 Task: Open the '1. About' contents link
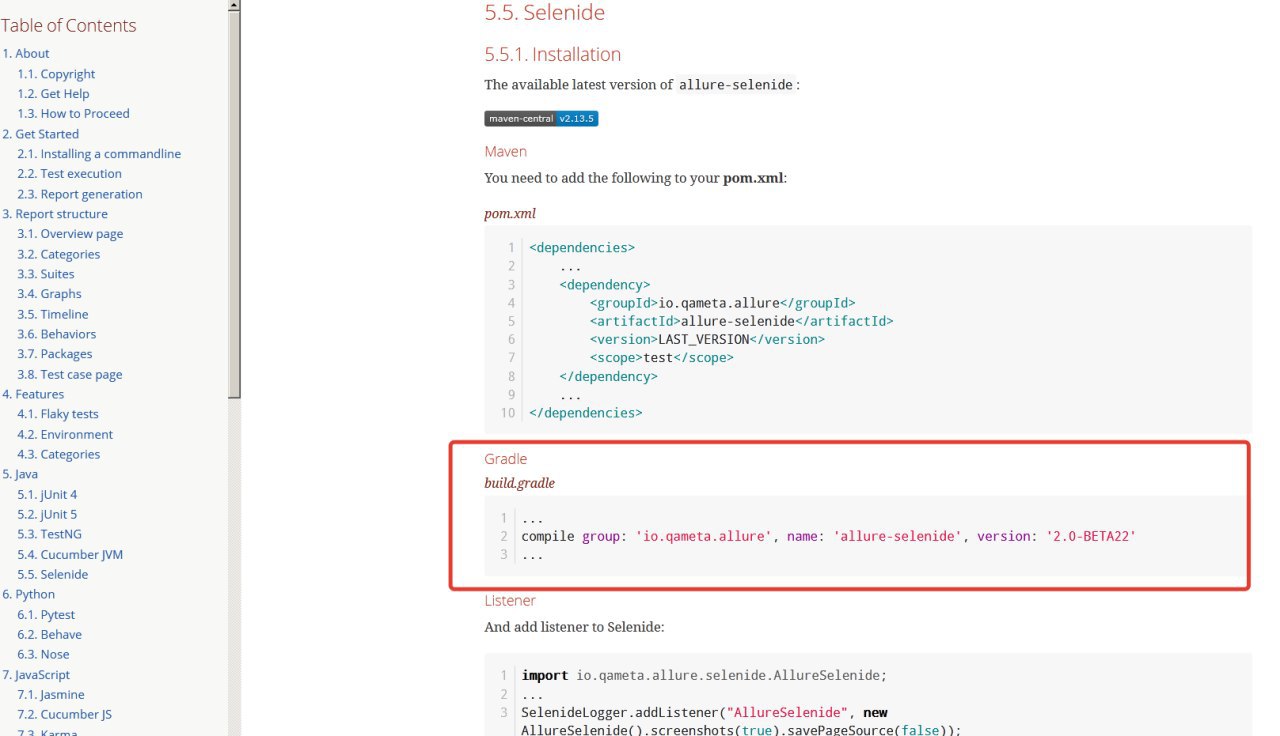pos(26,54)
